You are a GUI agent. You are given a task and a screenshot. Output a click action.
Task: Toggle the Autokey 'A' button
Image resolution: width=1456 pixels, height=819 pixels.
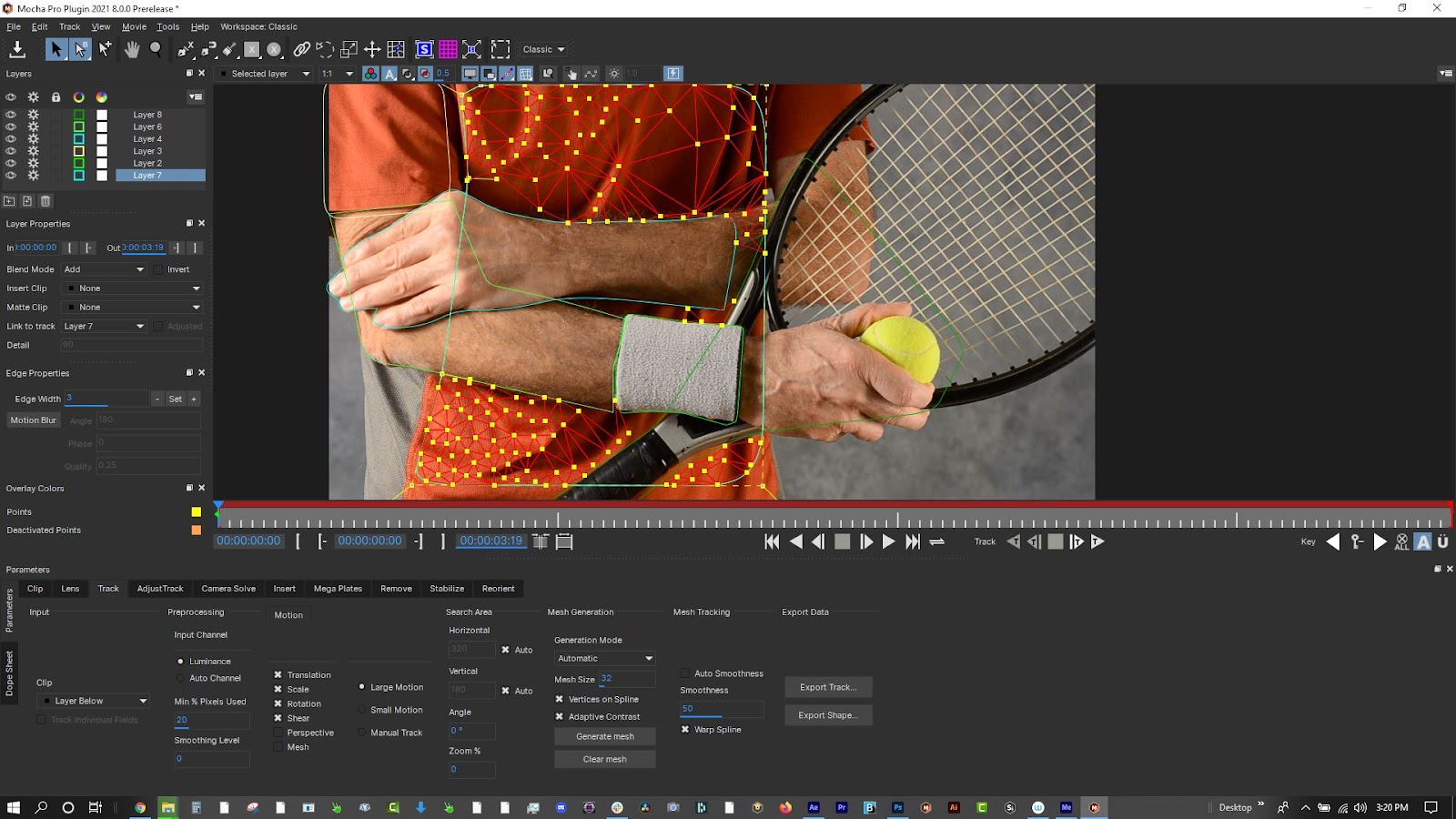(1422, 541)
